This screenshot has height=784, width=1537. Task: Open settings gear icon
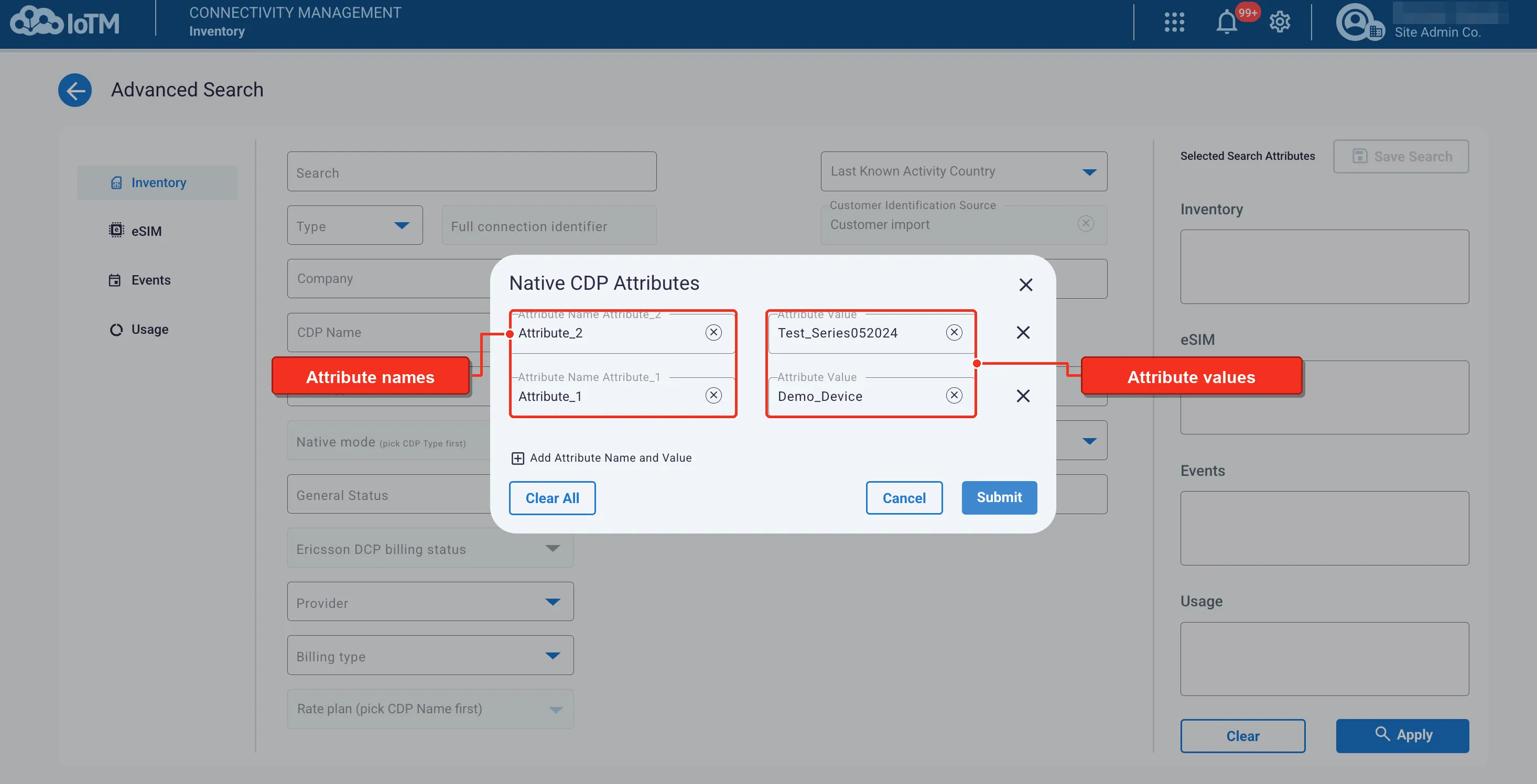coord(1279,23)
